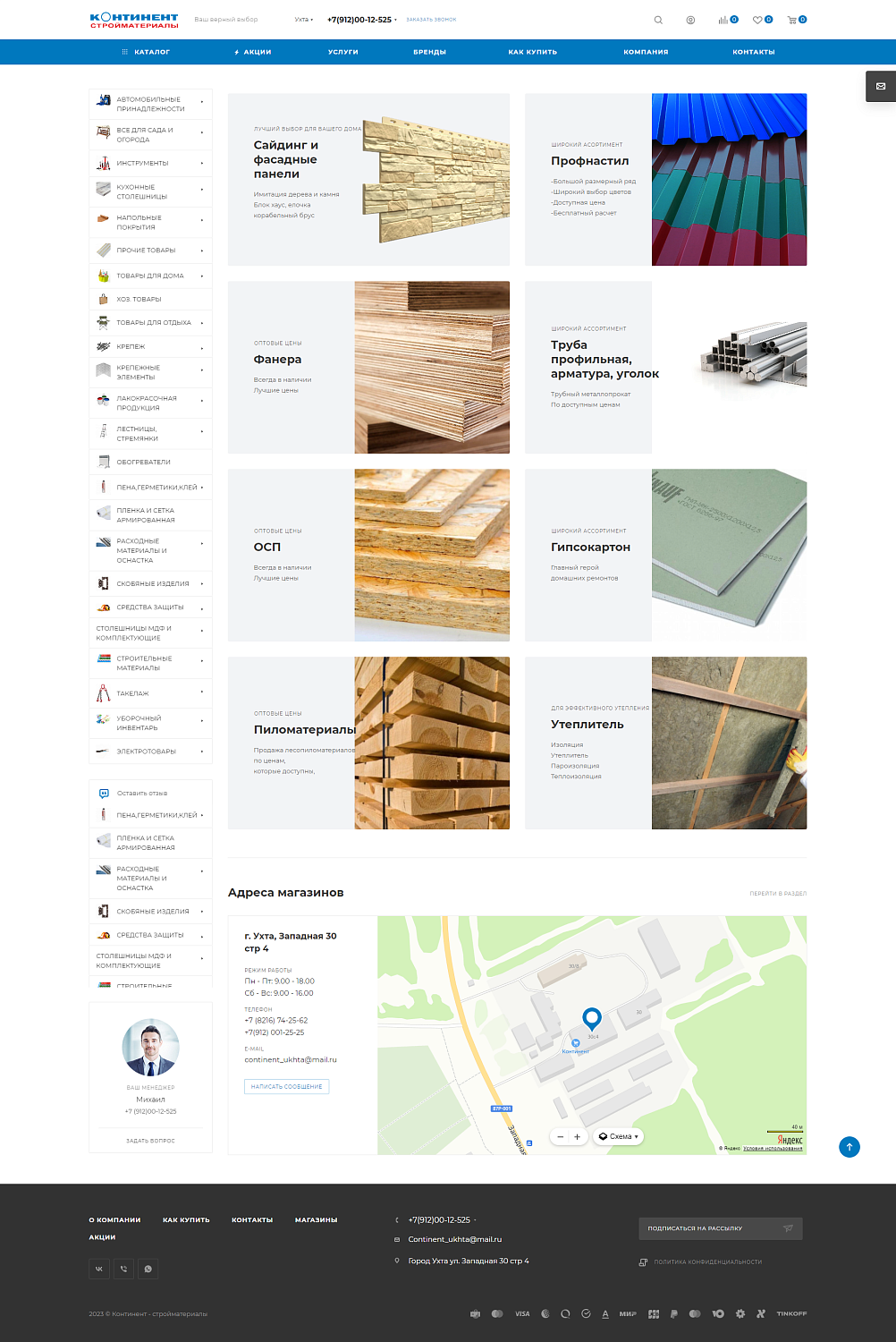Expand the header phone number dropdown arrow
896x1342 pixels.
click(x=395, y=20)
